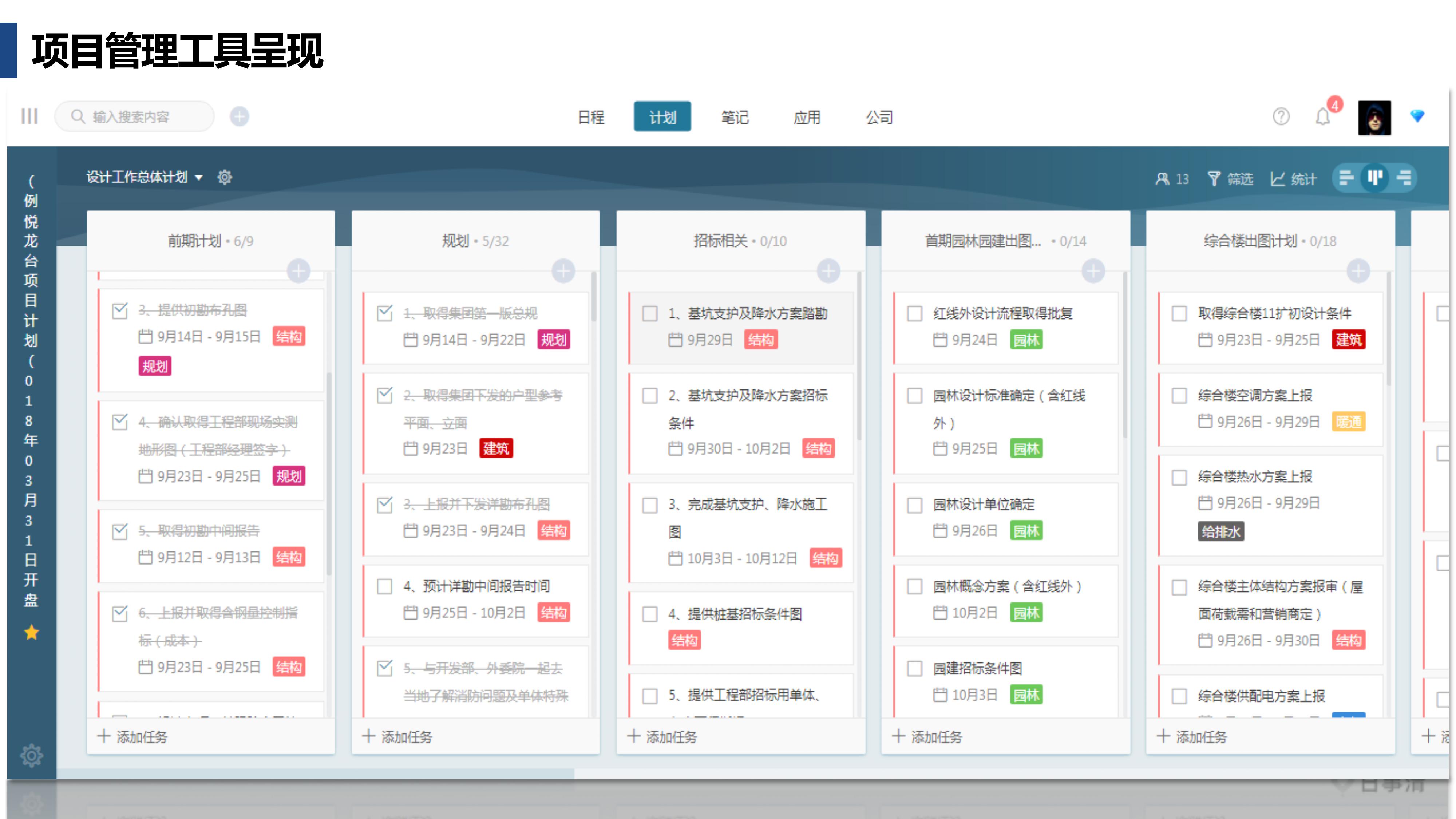Open the settings gear in left sidebar
The height and width of the screenshot is (819, 1456).
click(x=32, y=755)
